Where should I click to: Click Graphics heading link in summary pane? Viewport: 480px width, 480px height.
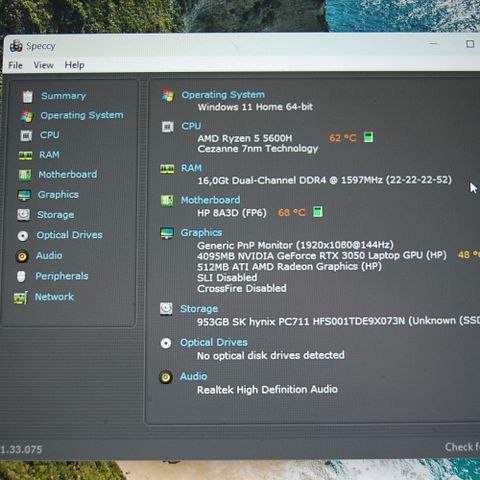(x=201, y=233)
